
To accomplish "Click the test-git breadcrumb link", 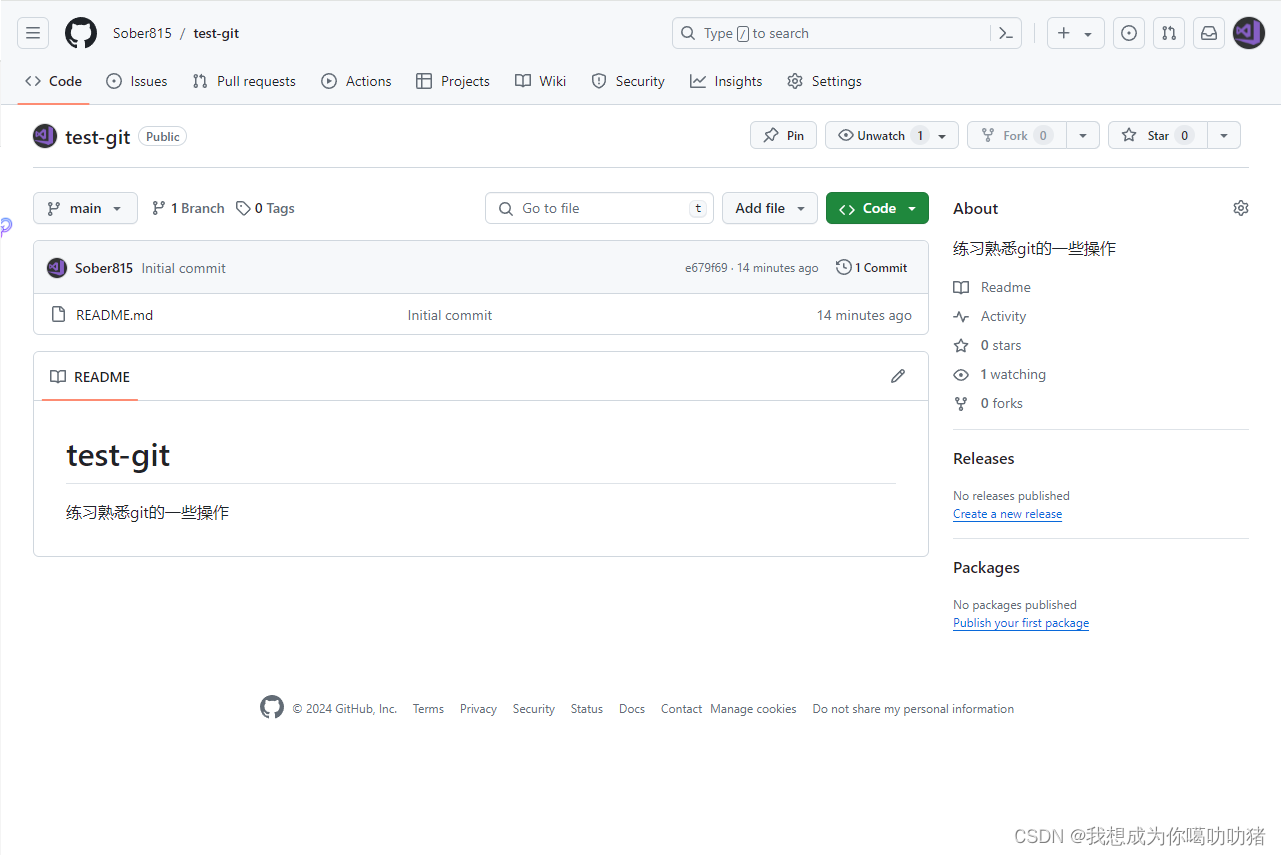I will coord(216,33).
